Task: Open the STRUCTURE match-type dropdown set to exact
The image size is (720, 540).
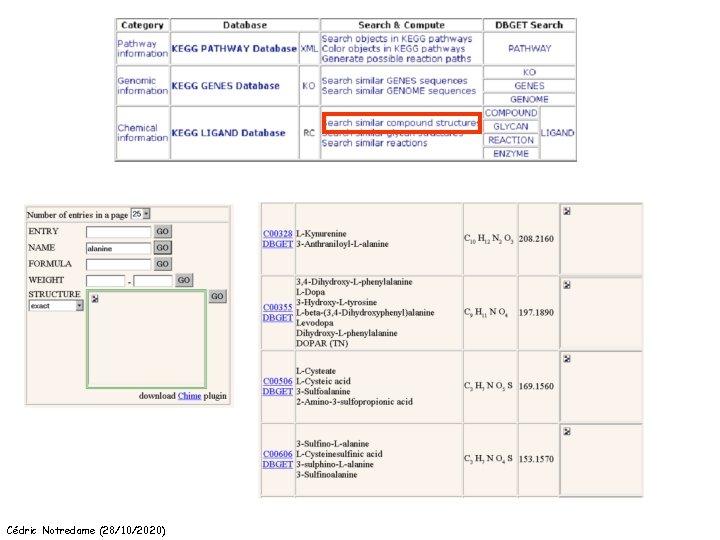Action: (x=56, y=306)
